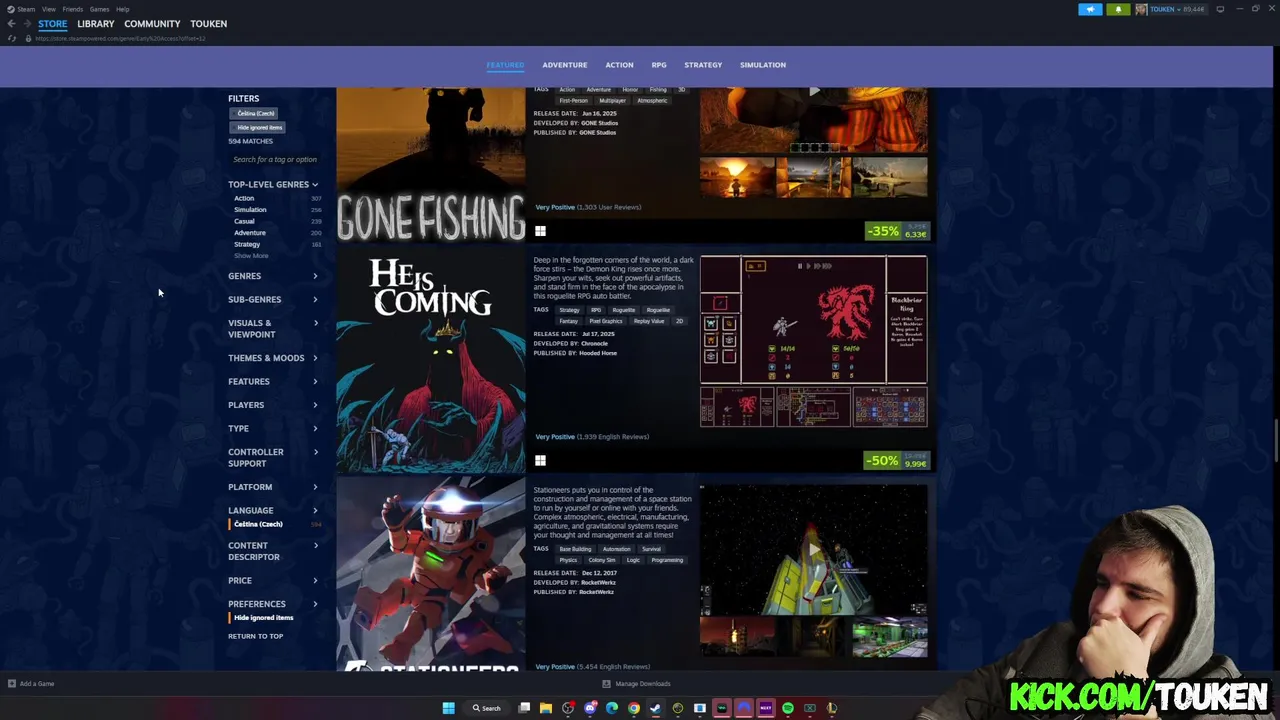
Task: Open File Explorer from taskbar
Action: pos(546,708)
